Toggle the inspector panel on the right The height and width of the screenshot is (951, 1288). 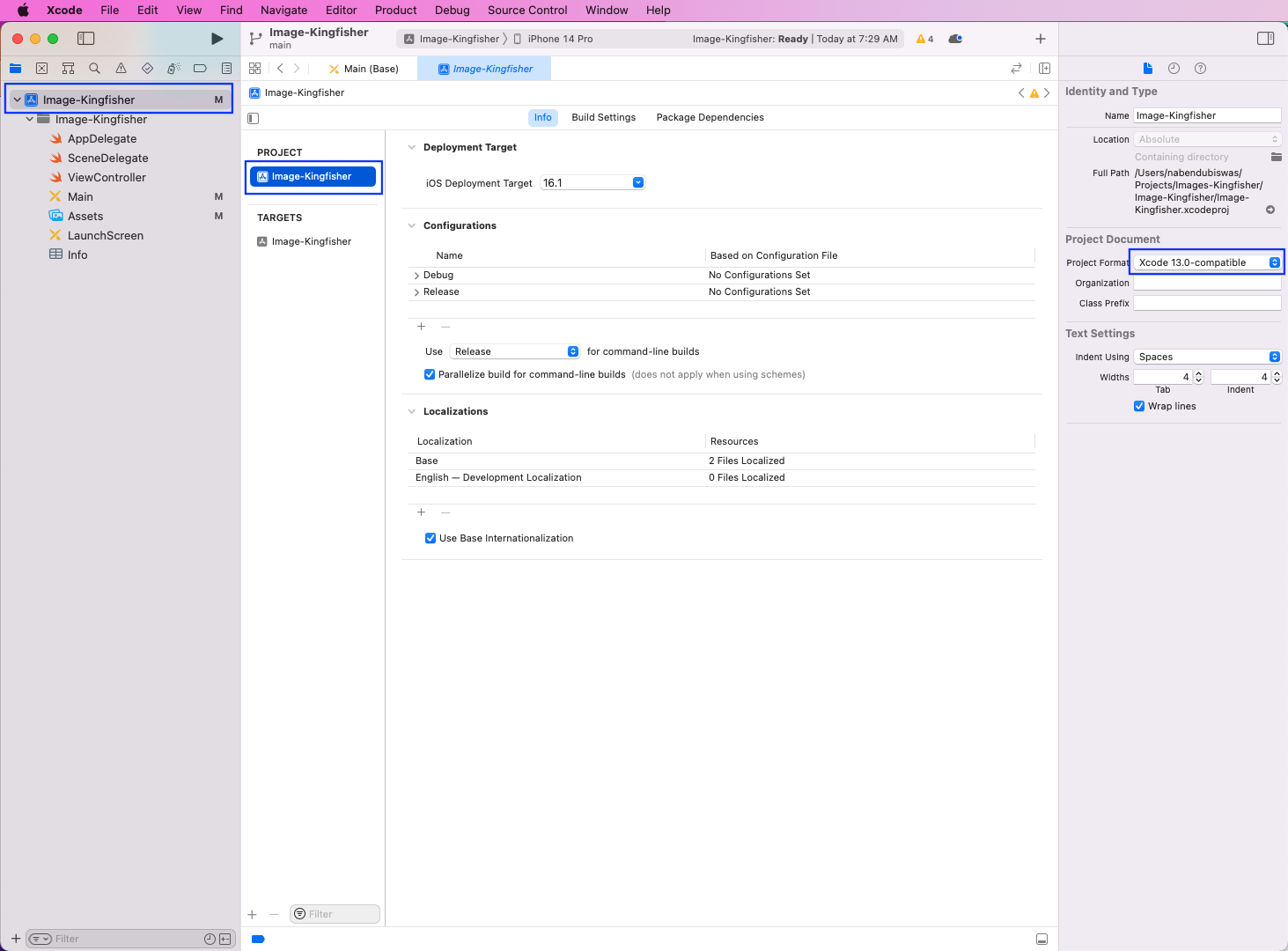click(x=1265, y=39)
